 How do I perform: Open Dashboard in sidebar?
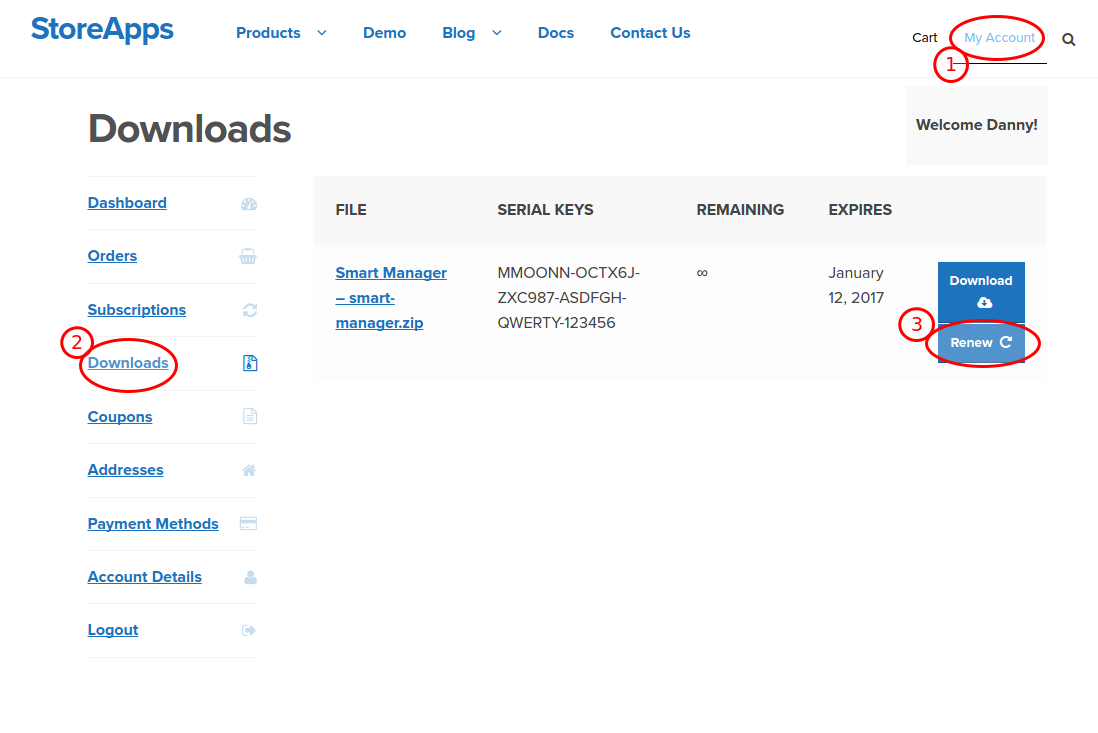click(x=127, y=203)
